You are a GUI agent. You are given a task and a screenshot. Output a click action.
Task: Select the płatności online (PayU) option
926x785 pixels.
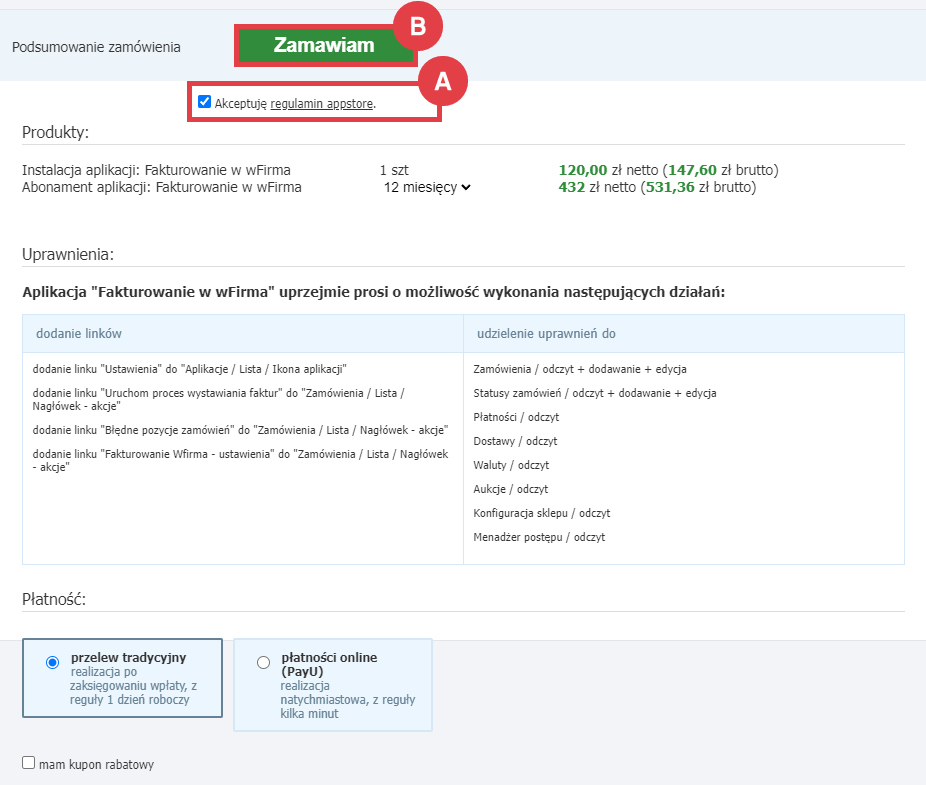click(264, 662)
